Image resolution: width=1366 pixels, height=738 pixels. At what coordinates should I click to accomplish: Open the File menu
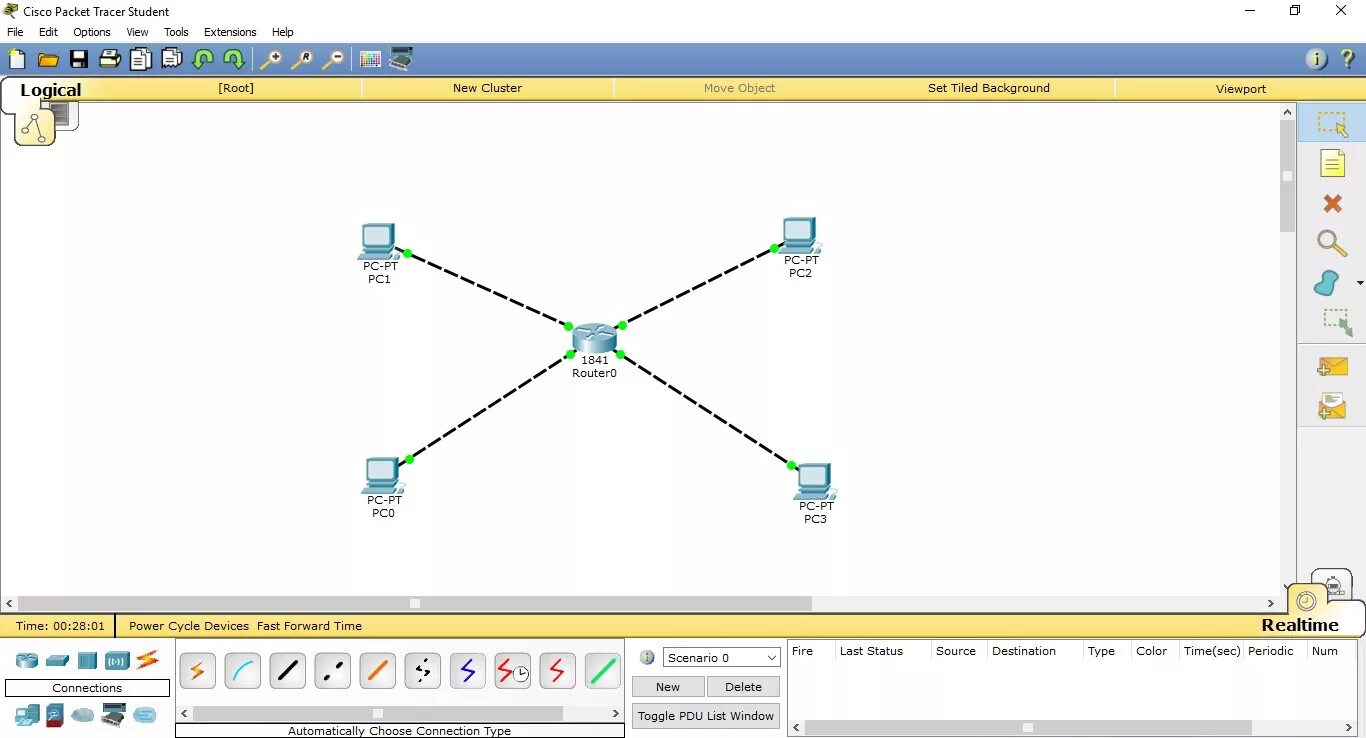point(15,32)
